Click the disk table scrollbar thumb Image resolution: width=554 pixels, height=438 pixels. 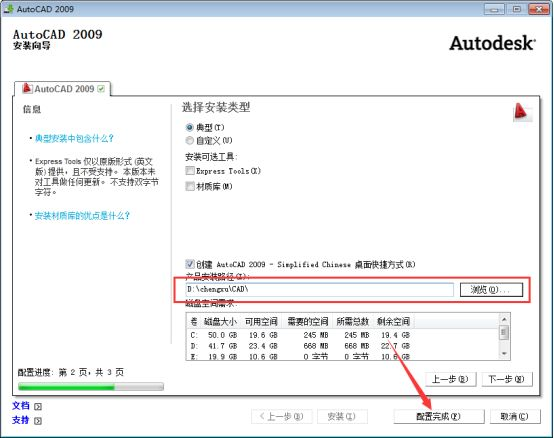504,333
